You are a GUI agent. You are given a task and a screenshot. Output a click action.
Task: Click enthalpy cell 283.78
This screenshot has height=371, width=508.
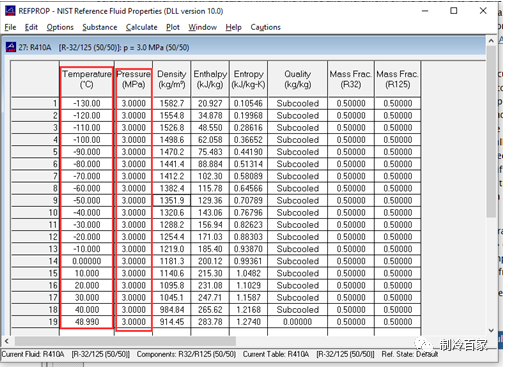(x=210, y=322)
